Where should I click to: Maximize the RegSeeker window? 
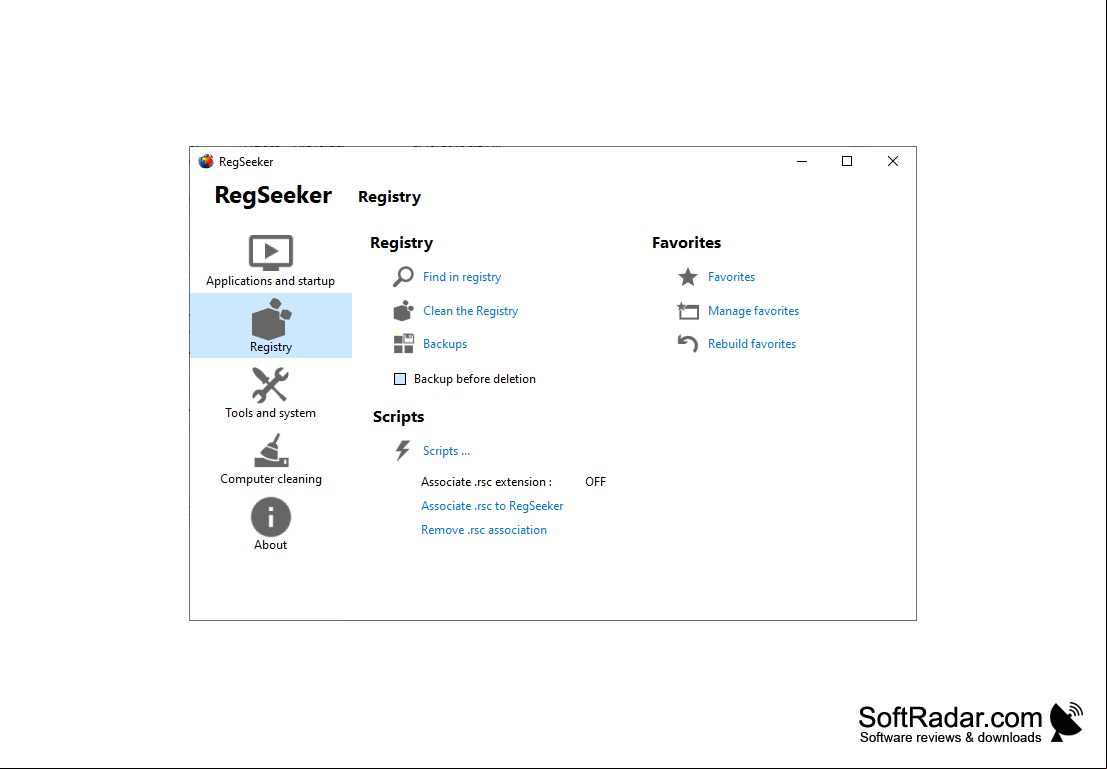(847, 162)
